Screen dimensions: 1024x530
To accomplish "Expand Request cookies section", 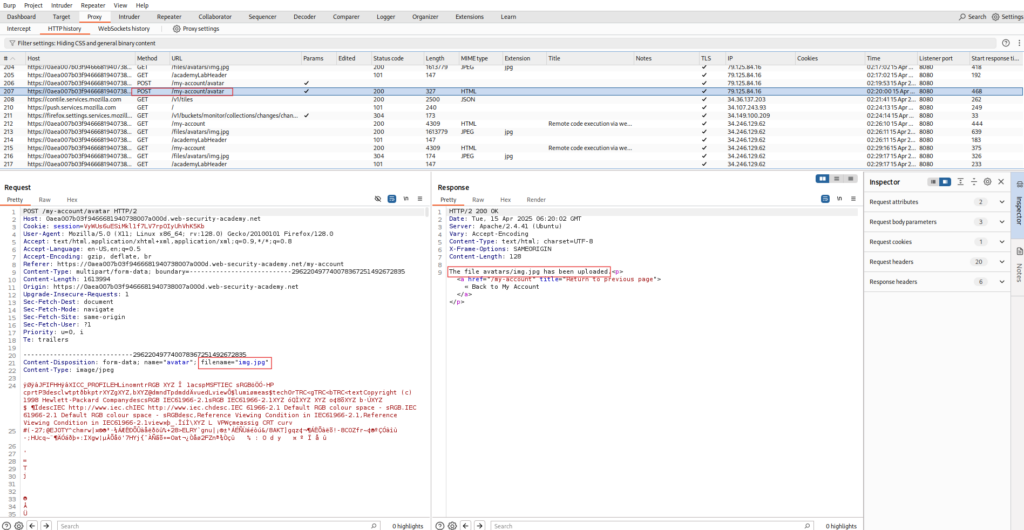I will (1002, 242).
